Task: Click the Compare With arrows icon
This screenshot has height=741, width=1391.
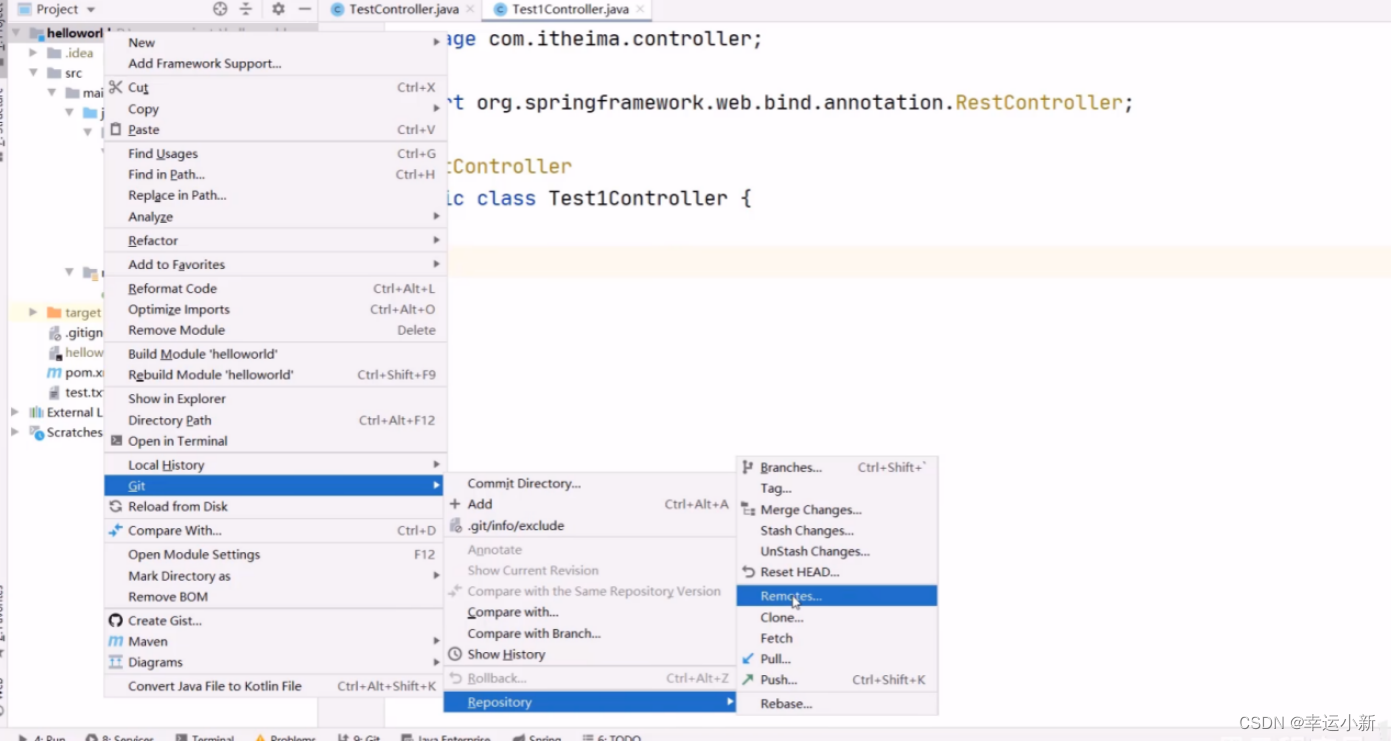Action: [116, 530]
